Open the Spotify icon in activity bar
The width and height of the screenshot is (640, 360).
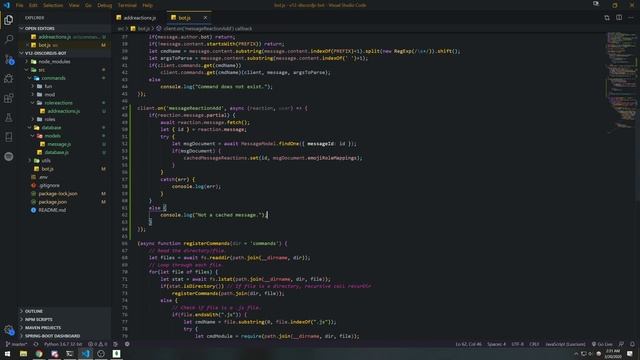9,156
